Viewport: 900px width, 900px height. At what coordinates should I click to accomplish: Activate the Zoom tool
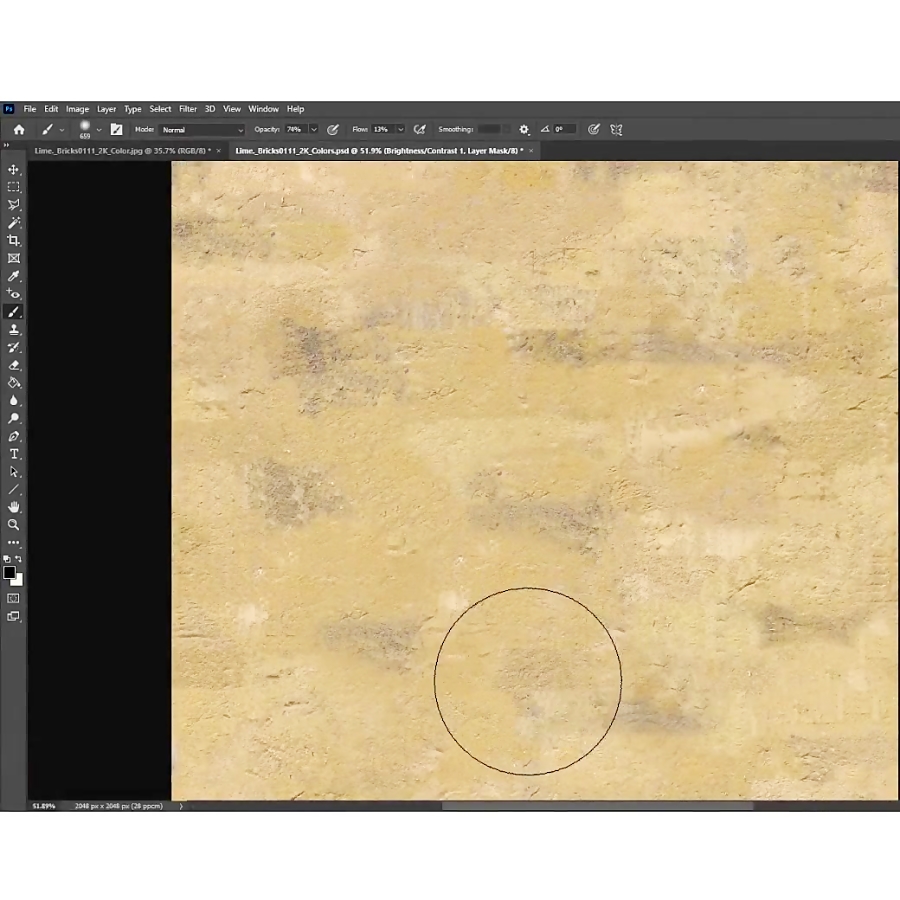click(x=14, y=524)
